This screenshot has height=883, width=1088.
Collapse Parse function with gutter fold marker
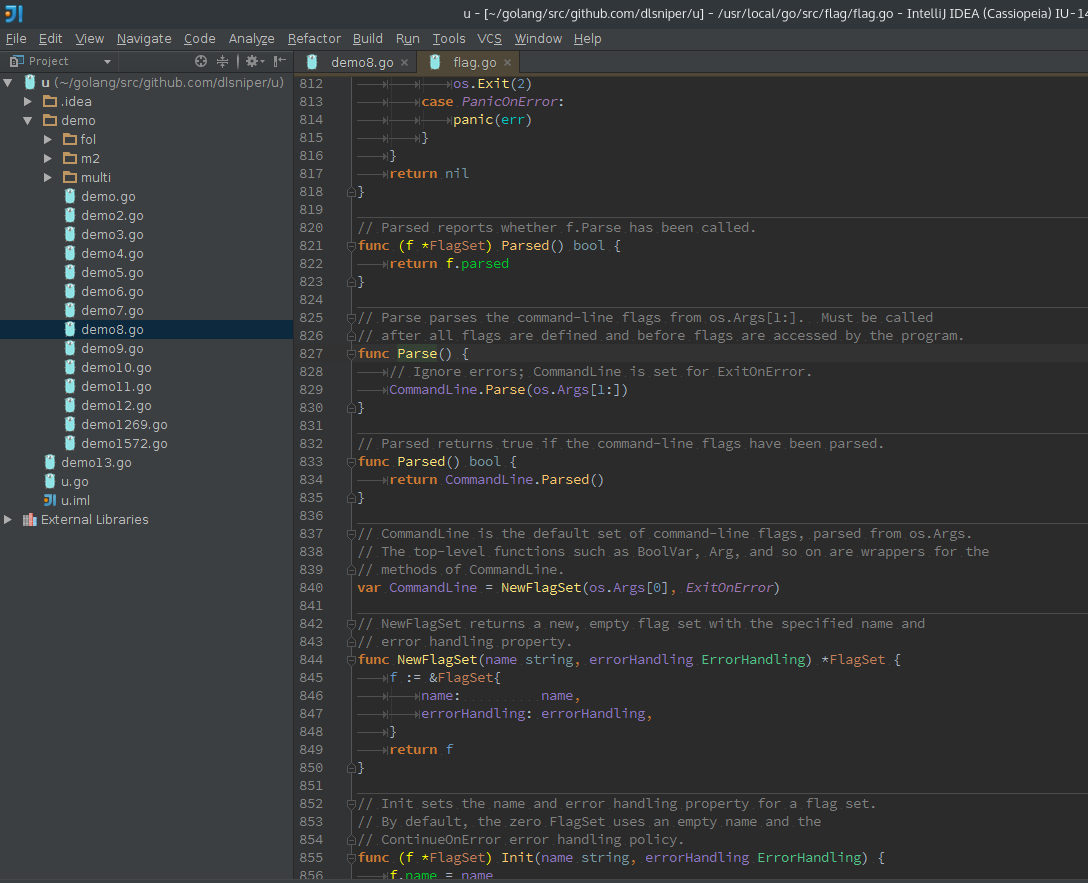point(350,353)
